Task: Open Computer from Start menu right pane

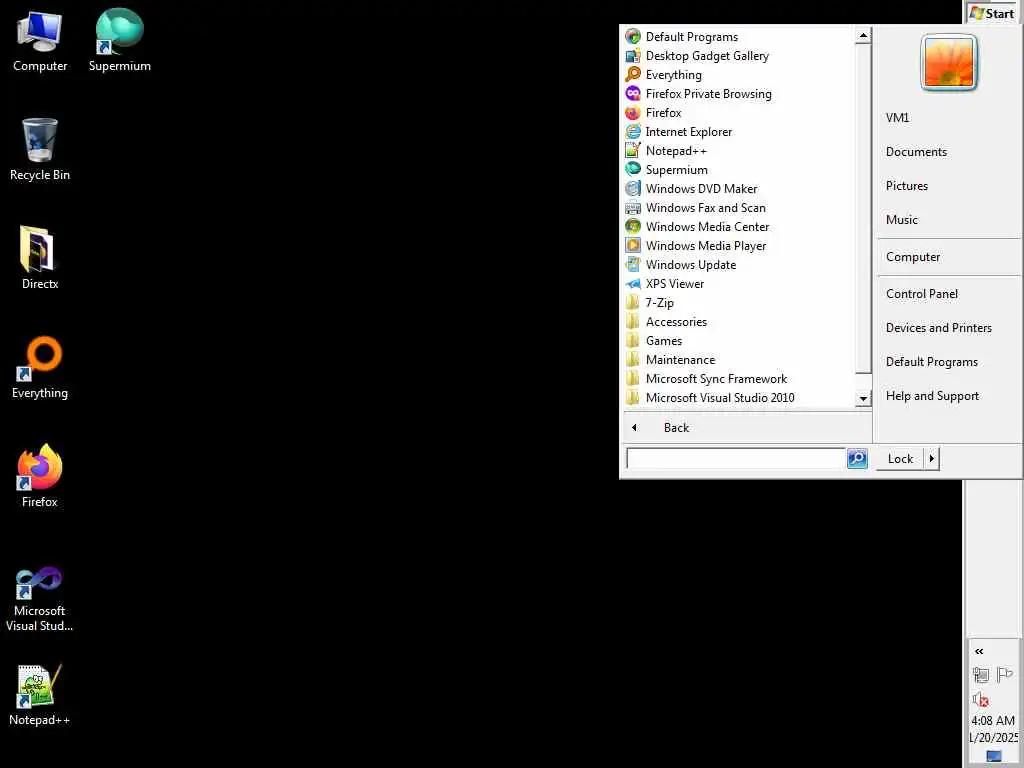Action: [912, 257]
